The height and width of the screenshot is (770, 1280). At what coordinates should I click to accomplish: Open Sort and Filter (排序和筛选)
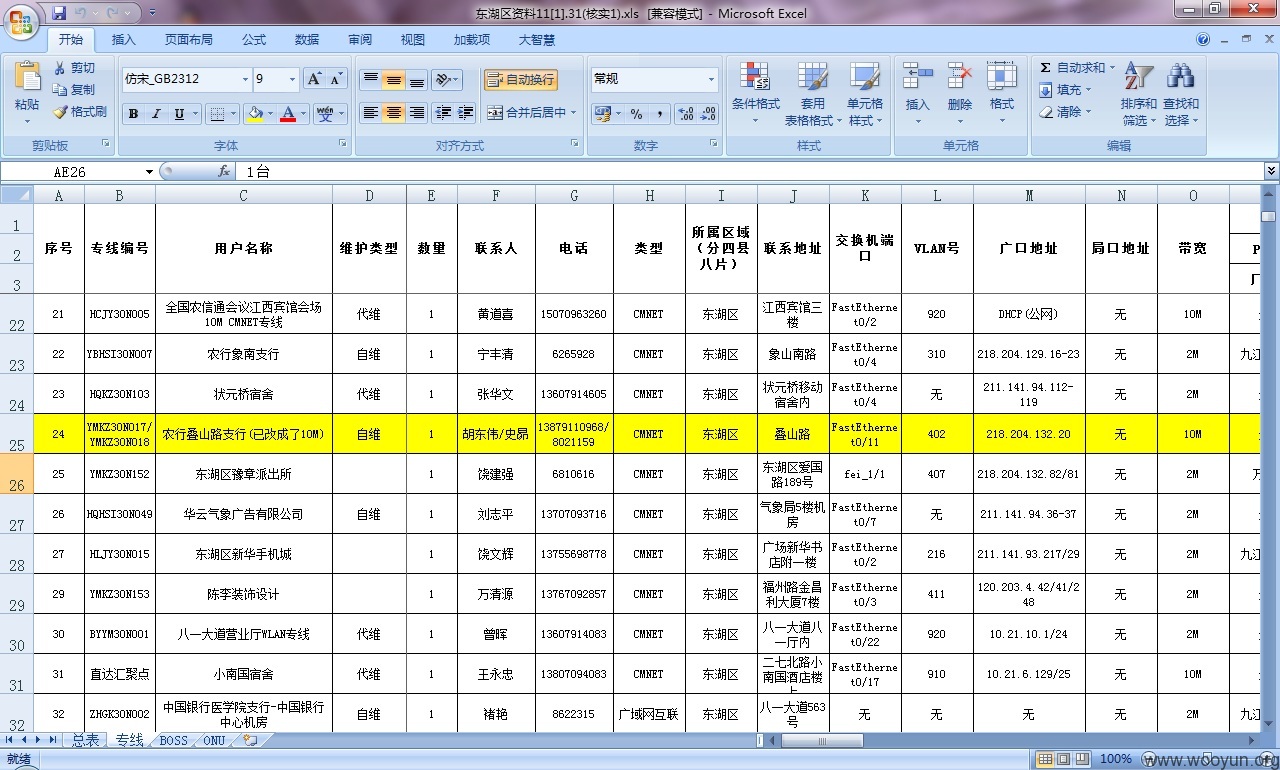click(x=1138, y=93)
